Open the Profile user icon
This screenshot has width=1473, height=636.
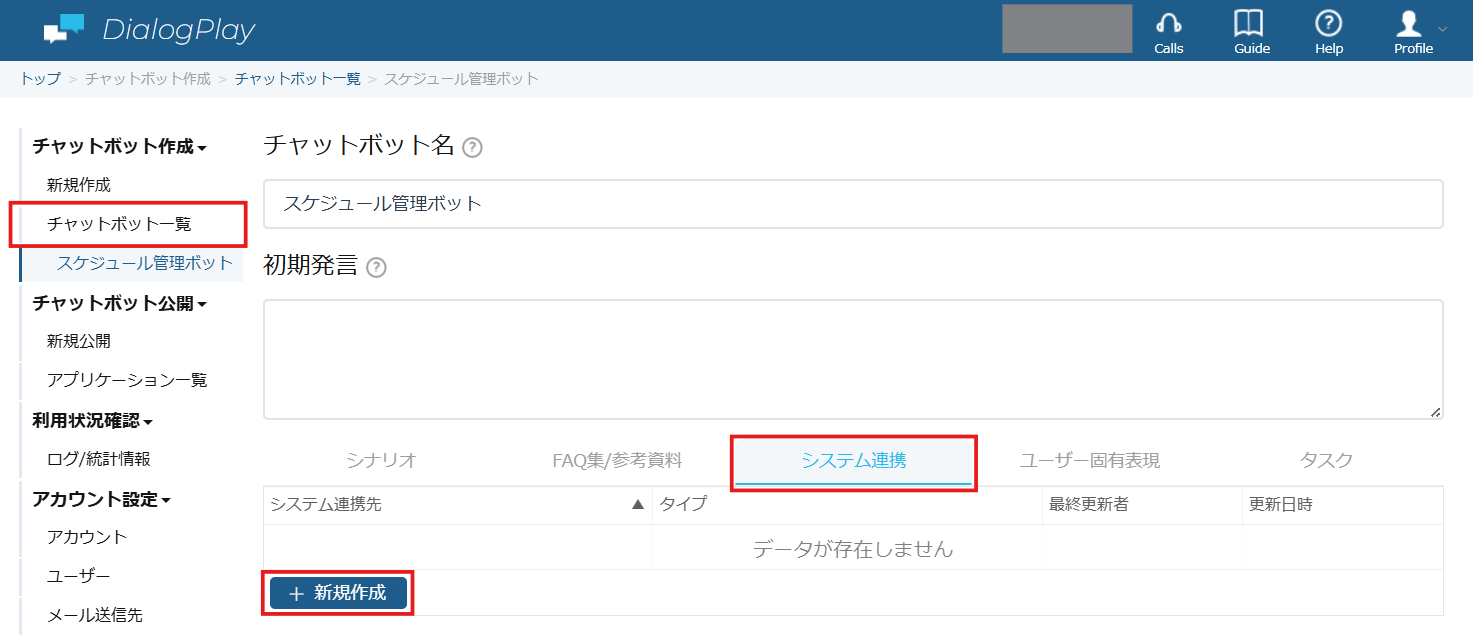tap(1409, 24)
